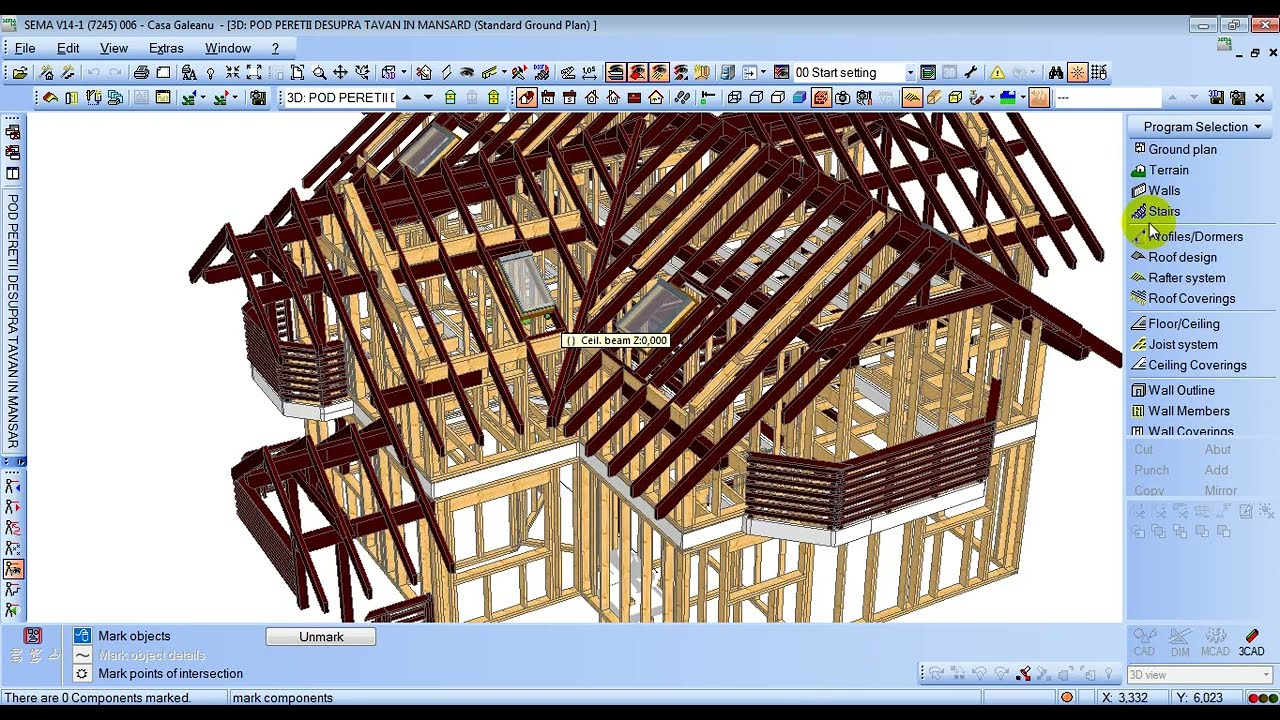Screen dimensions: 1280x720
Task: Select Mark points of intersection option
Action: [170, 674]
